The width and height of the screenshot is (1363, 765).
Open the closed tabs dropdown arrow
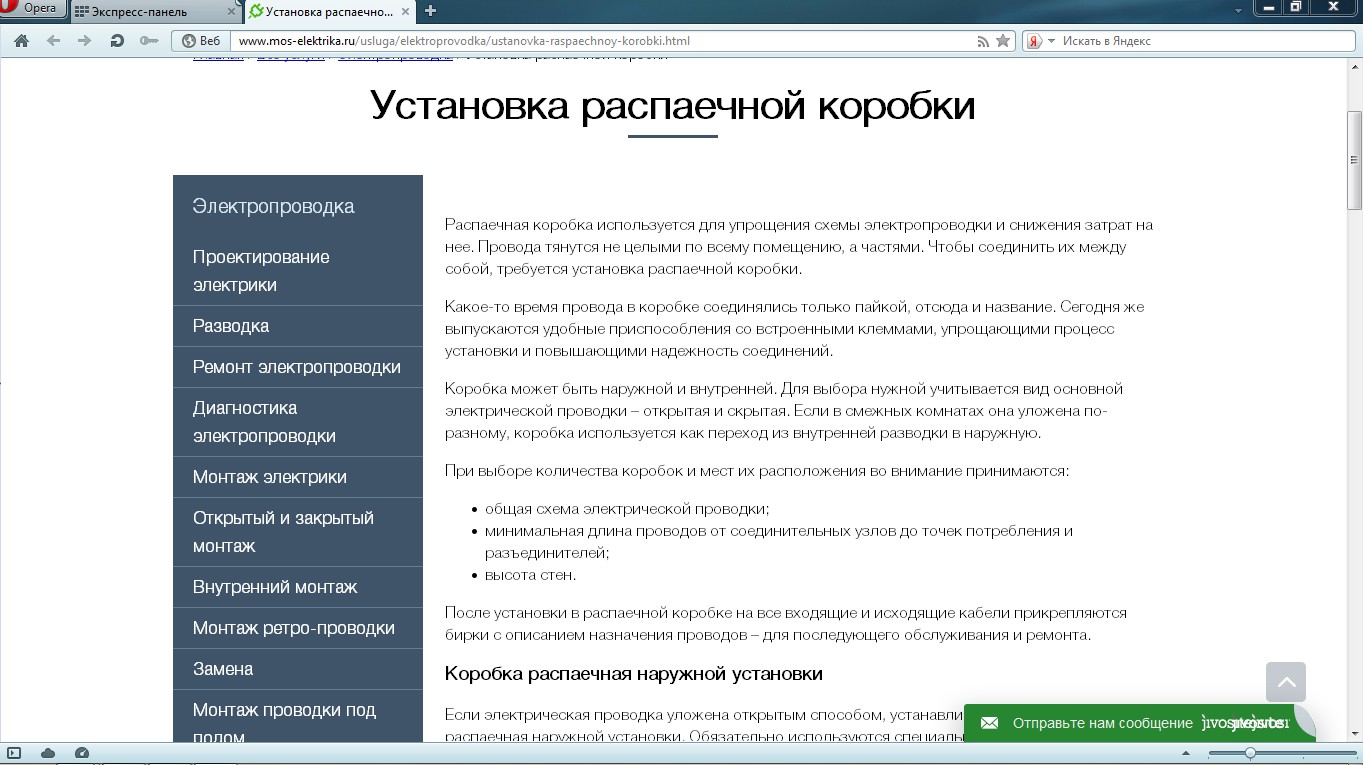1239,10
